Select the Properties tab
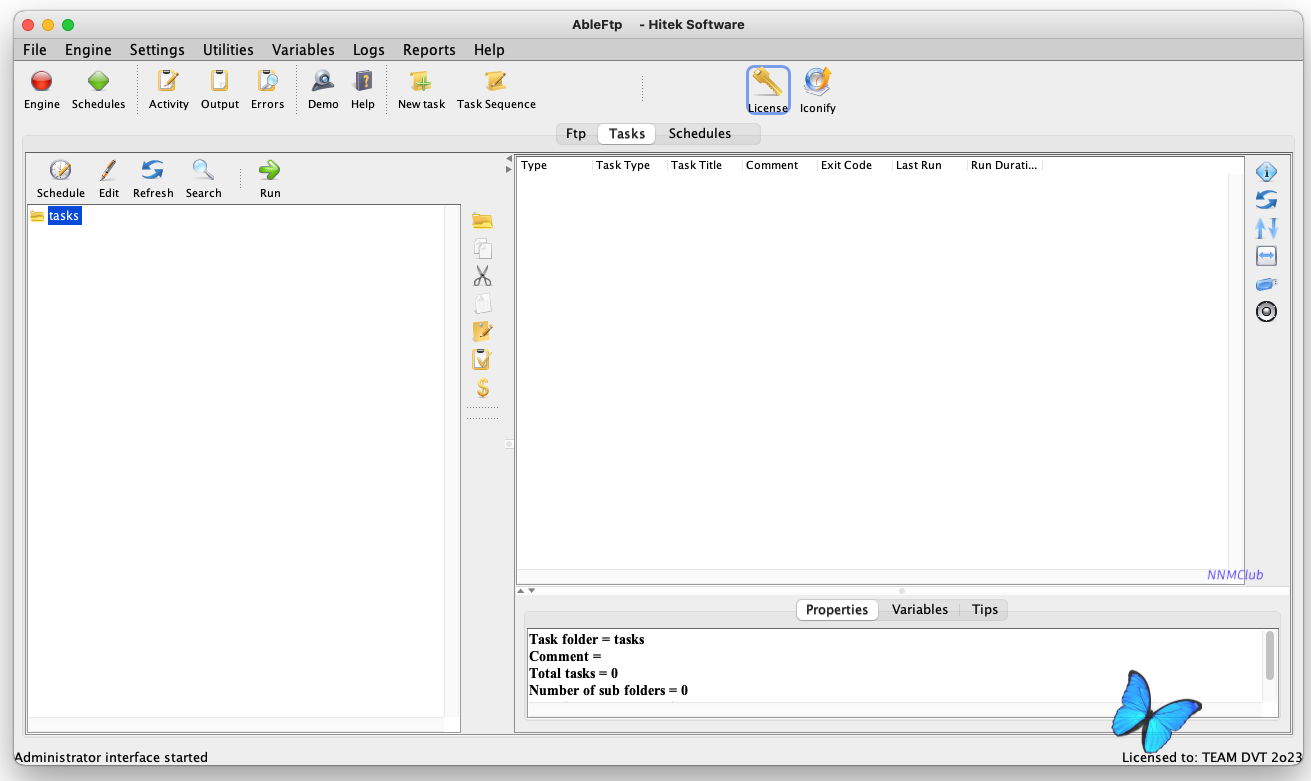The image size is (1311, 781). (x=837, y=610)
